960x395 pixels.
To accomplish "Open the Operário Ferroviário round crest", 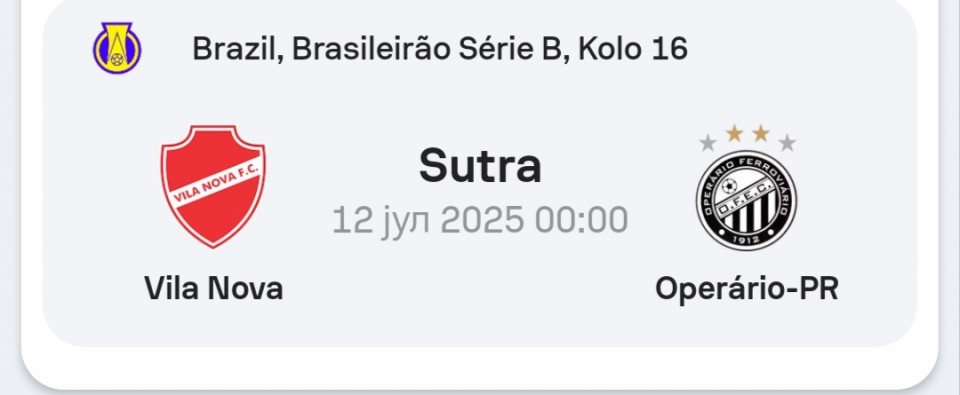I will click(746, 200).
